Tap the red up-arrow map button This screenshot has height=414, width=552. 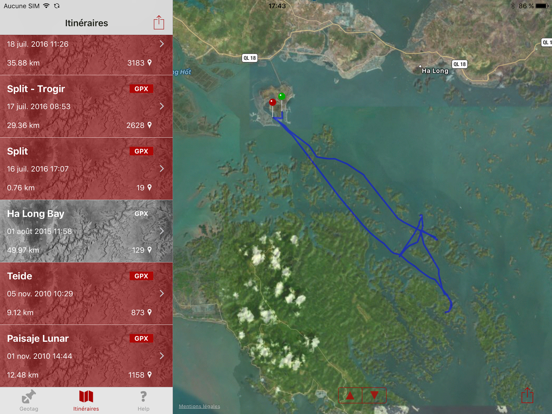click(350, 396)
